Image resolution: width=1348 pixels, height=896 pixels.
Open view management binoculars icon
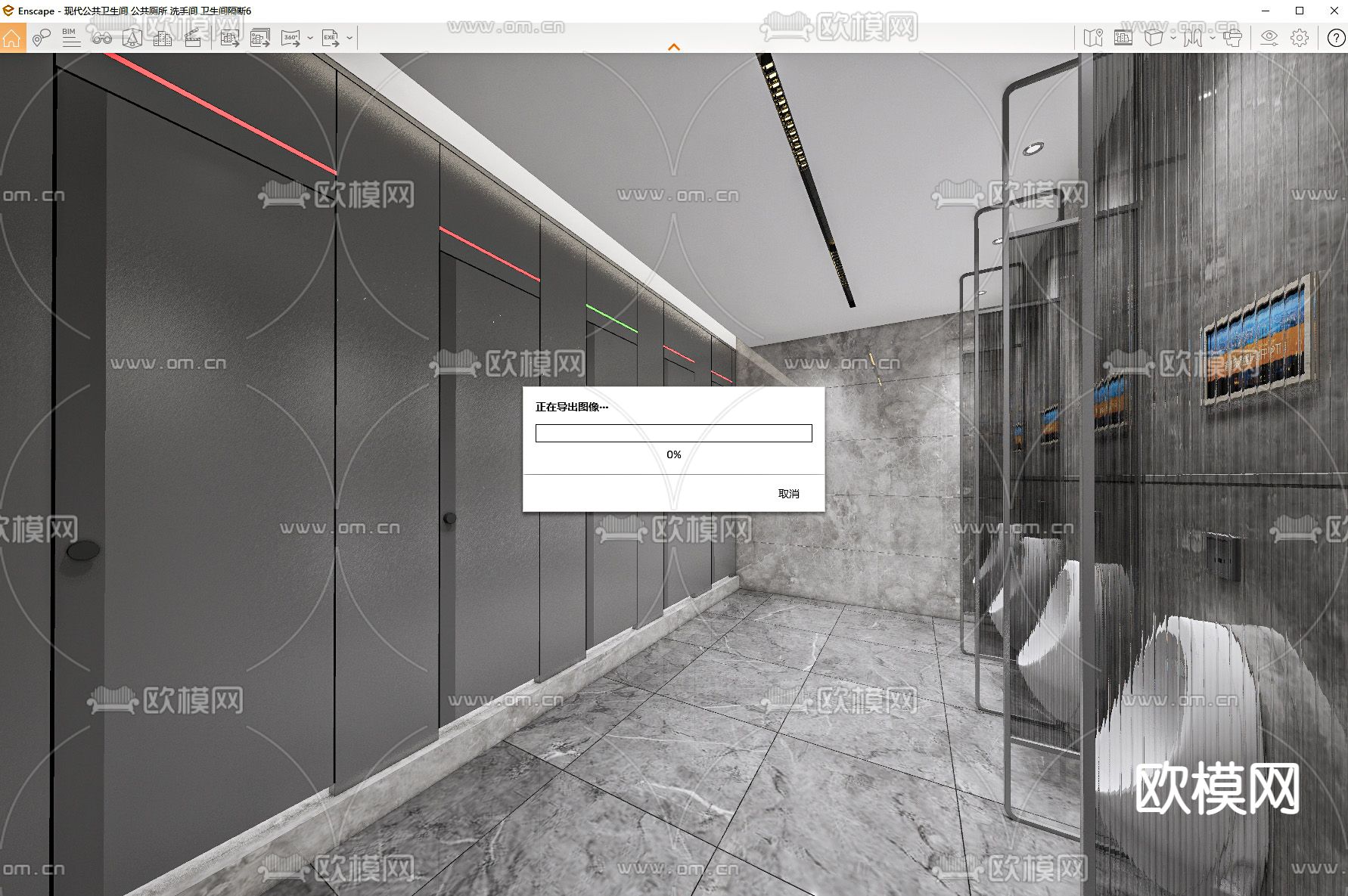click(102, 37)
